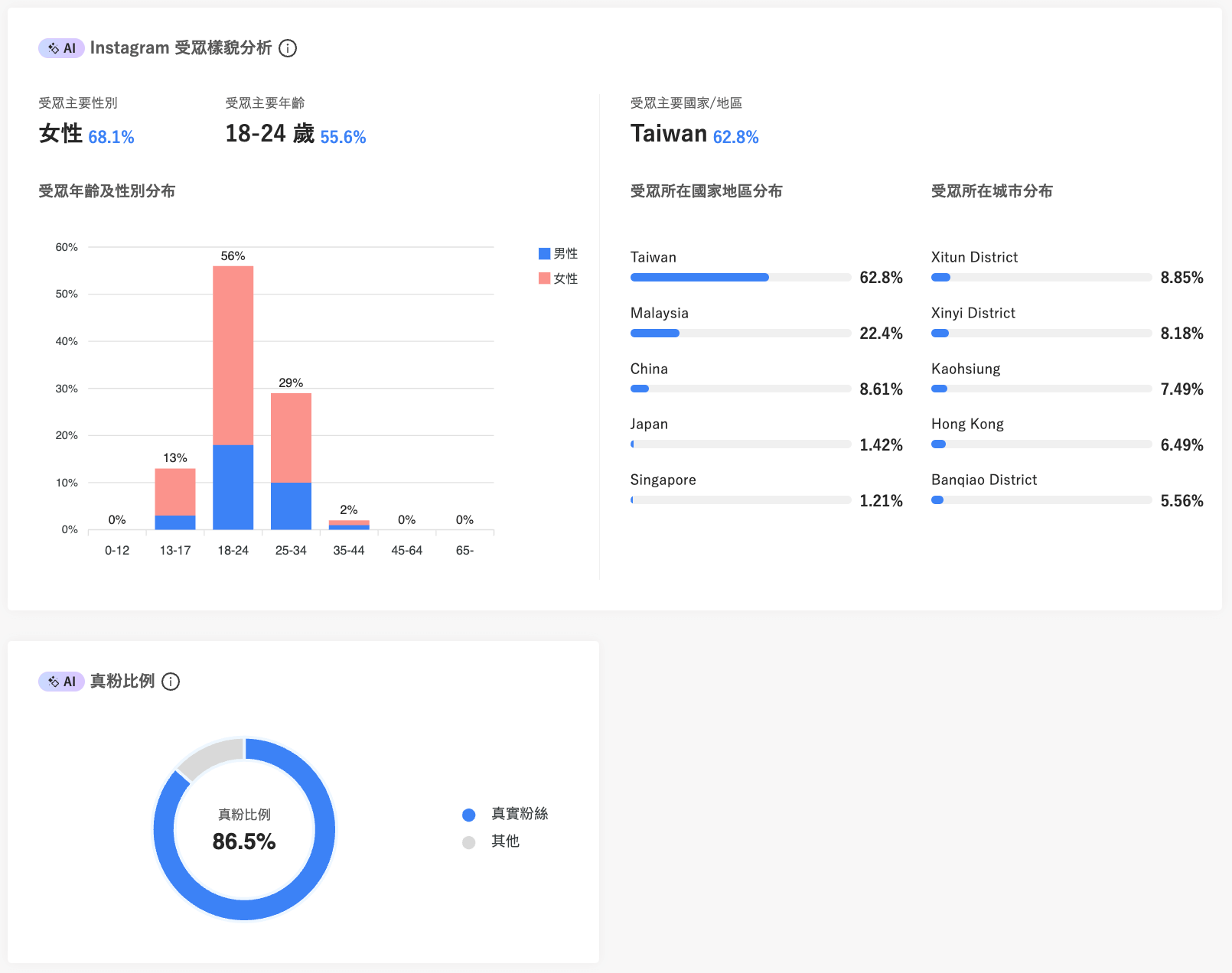The image size is (1232, 973).
Task: Click Malaysia label in country list
Action: click(x=660, y=313)
